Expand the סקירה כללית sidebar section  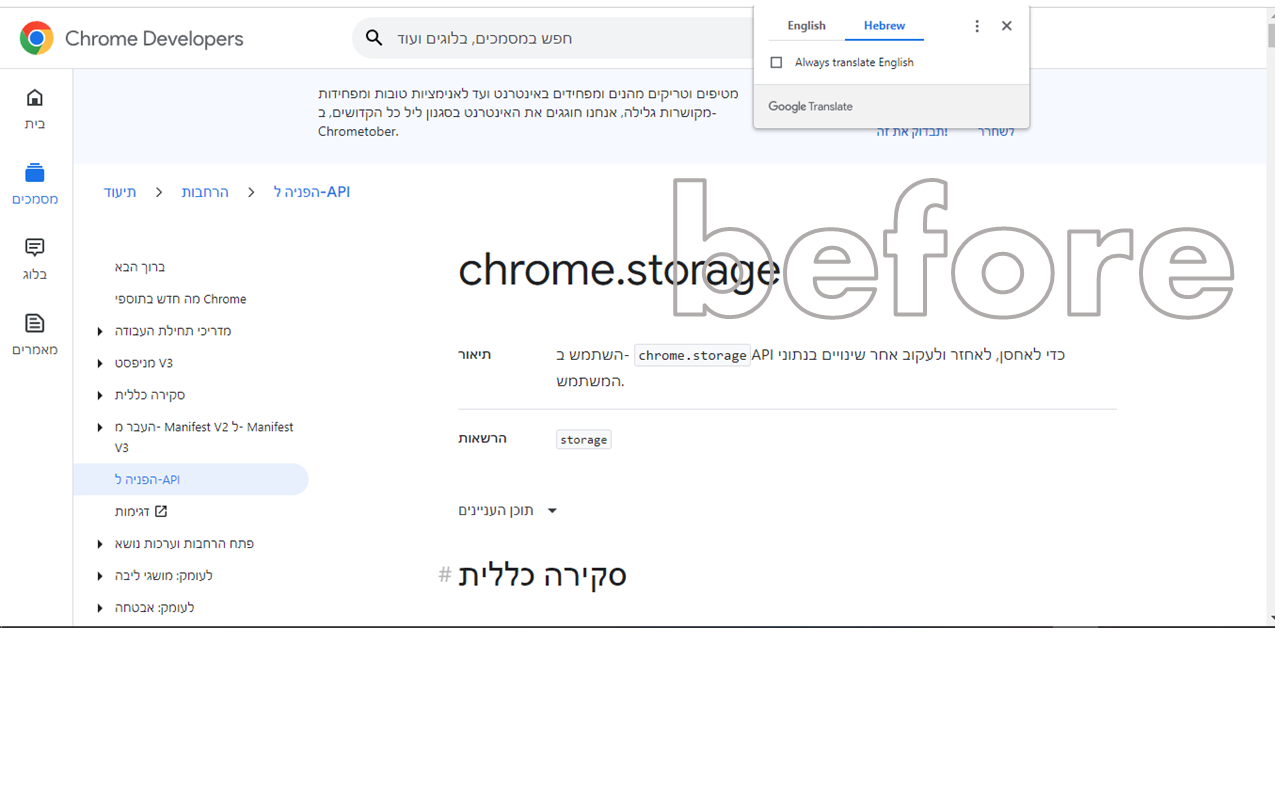[x=100, y=395]
